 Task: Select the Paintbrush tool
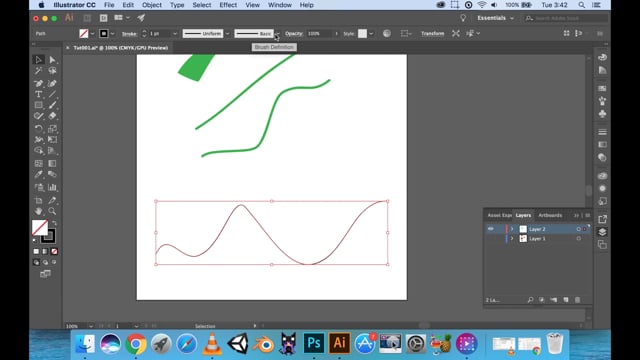pos(52,105)
